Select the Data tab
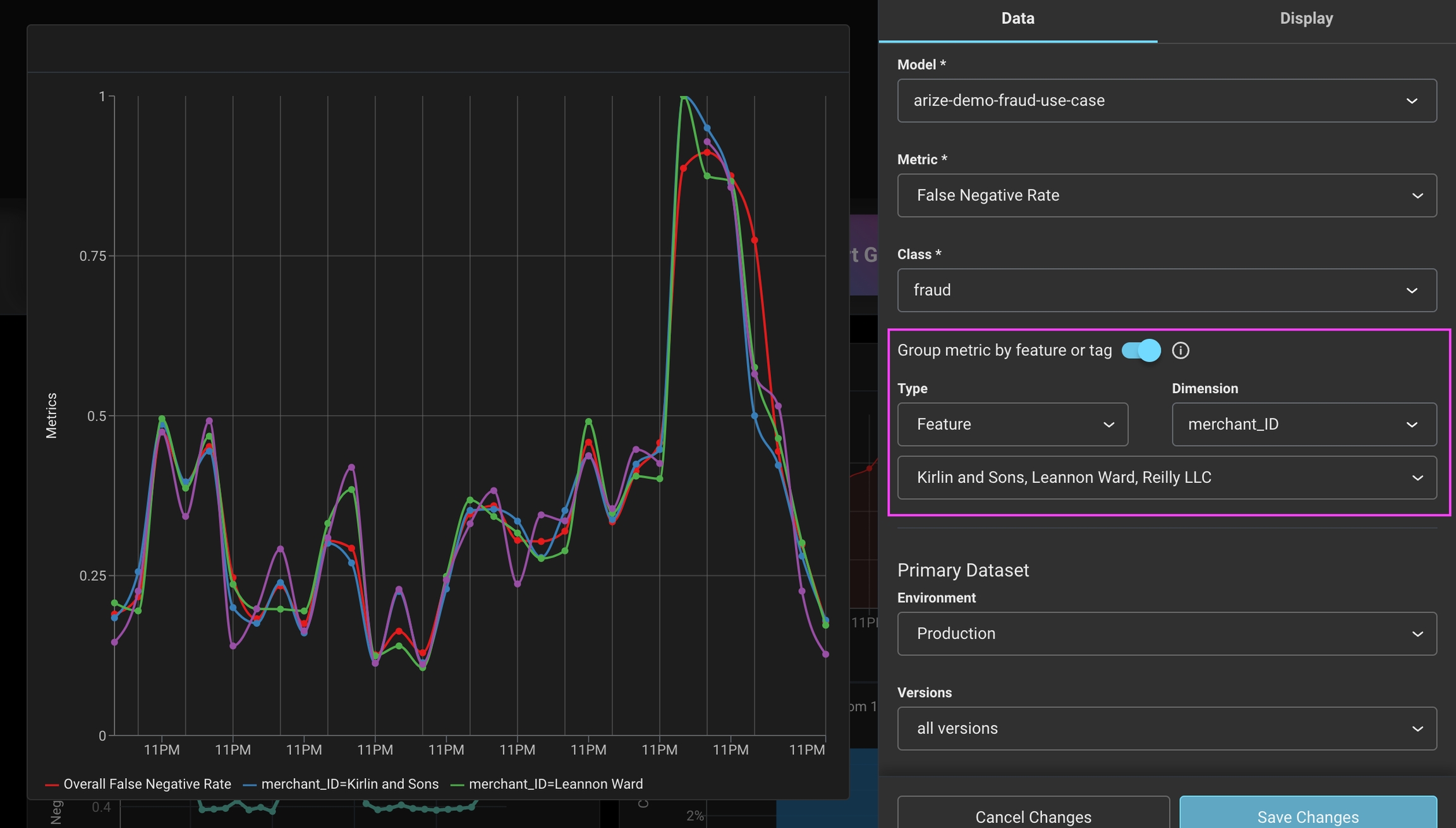This screenshot has height=828, width=1456. (x=1017, y=18)
